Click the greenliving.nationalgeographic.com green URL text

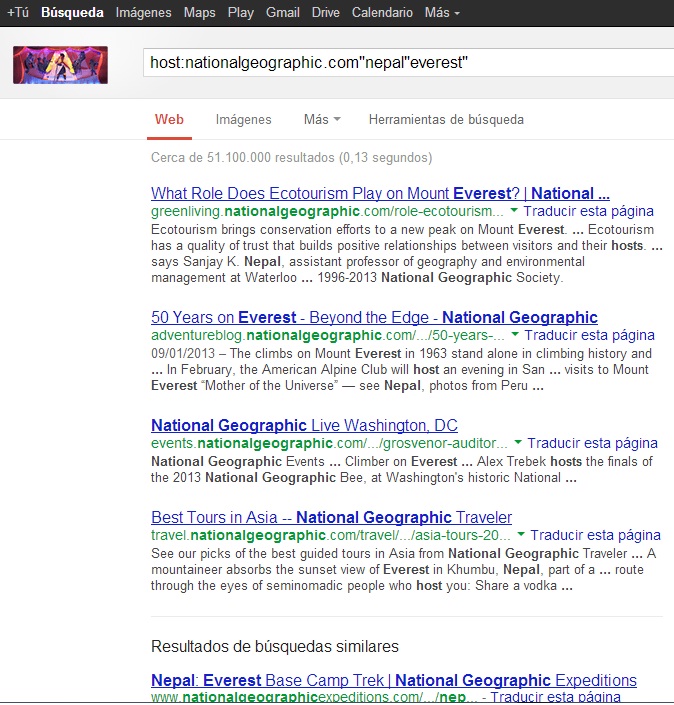327,211
